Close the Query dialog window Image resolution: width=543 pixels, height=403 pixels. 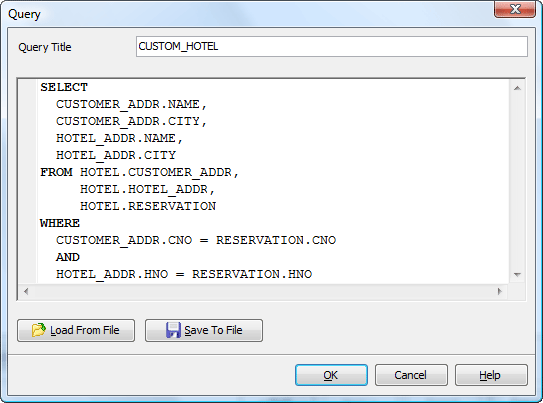coord(515,8)
